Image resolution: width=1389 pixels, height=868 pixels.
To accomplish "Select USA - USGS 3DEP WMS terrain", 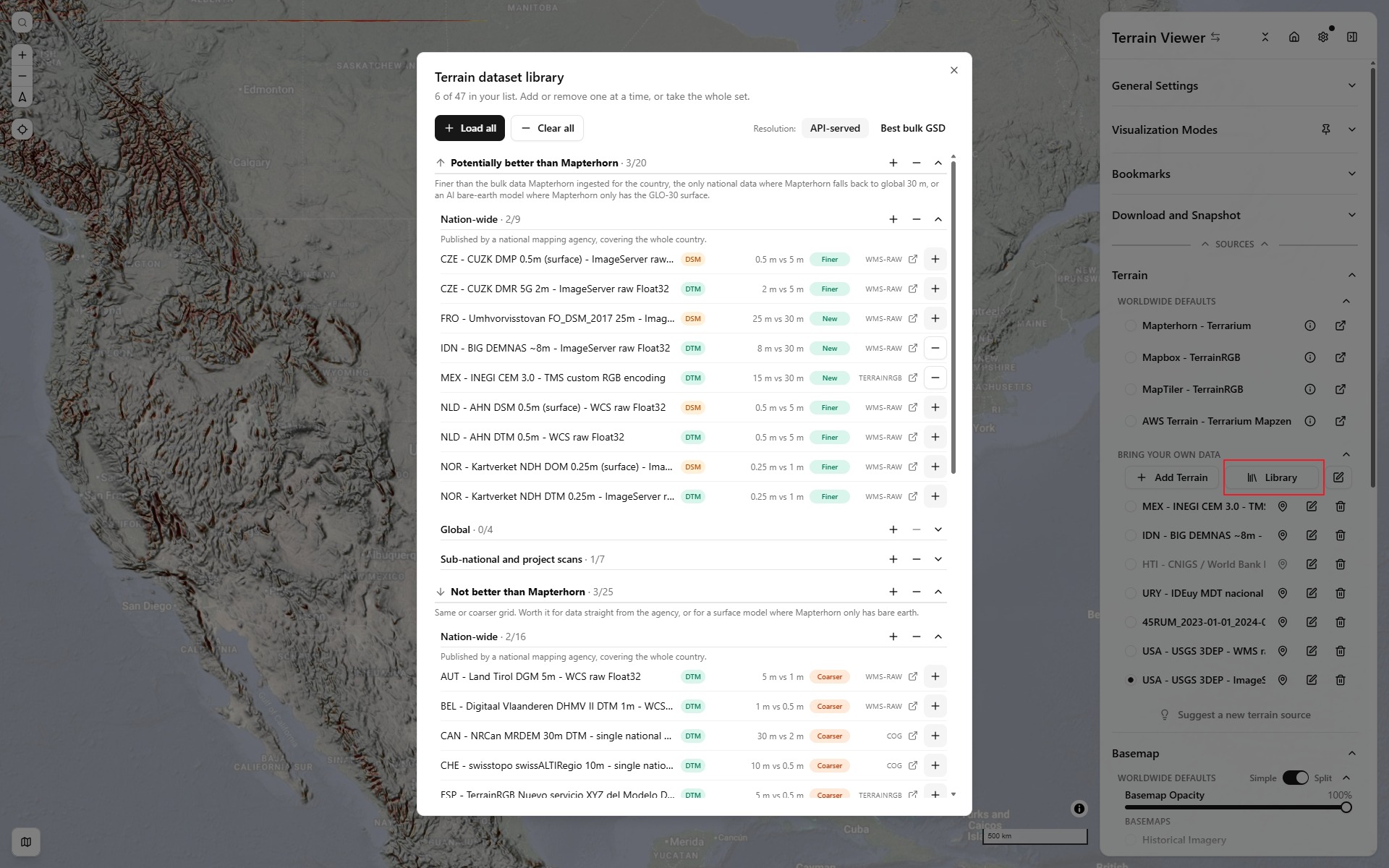I will pyautogui.click(x=1131, y=651).
